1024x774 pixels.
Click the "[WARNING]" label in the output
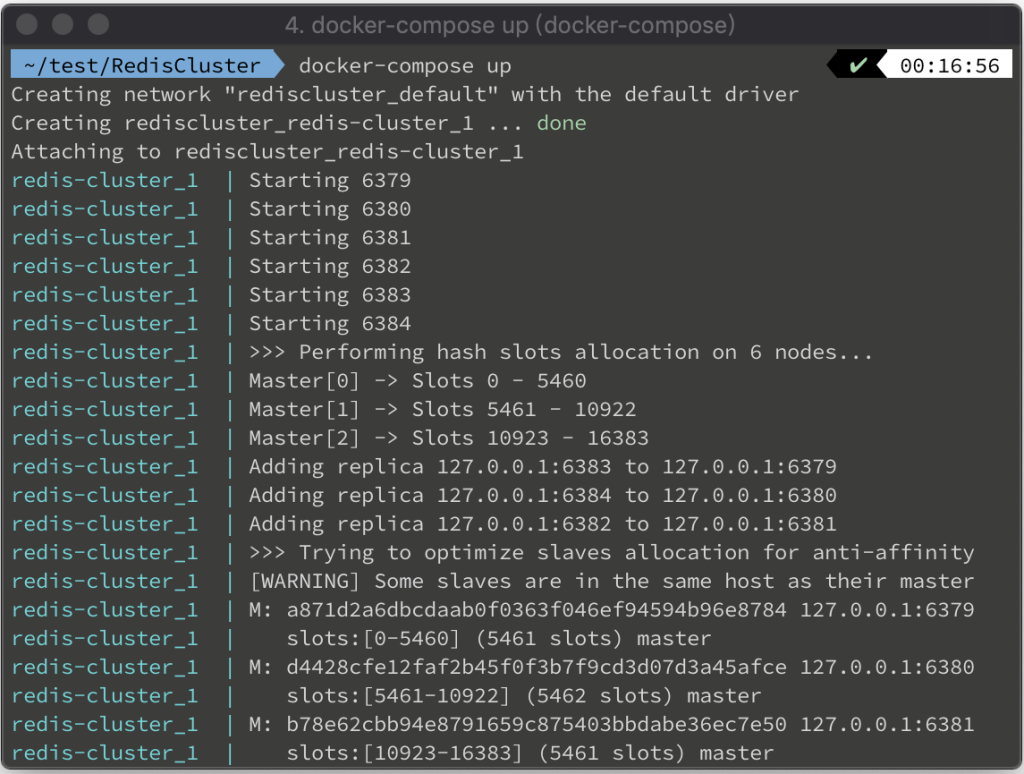pyautogui.click(x=299, y=581)
